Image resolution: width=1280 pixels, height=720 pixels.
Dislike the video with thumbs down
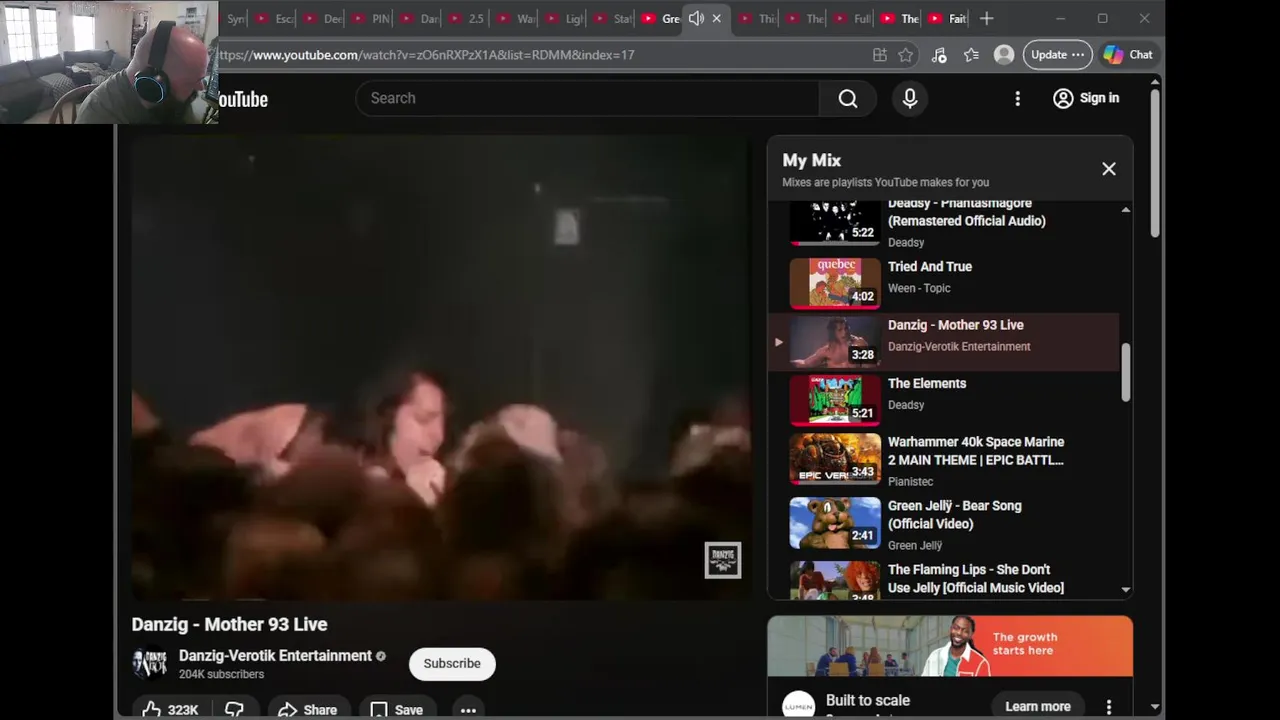click(234, 709)
